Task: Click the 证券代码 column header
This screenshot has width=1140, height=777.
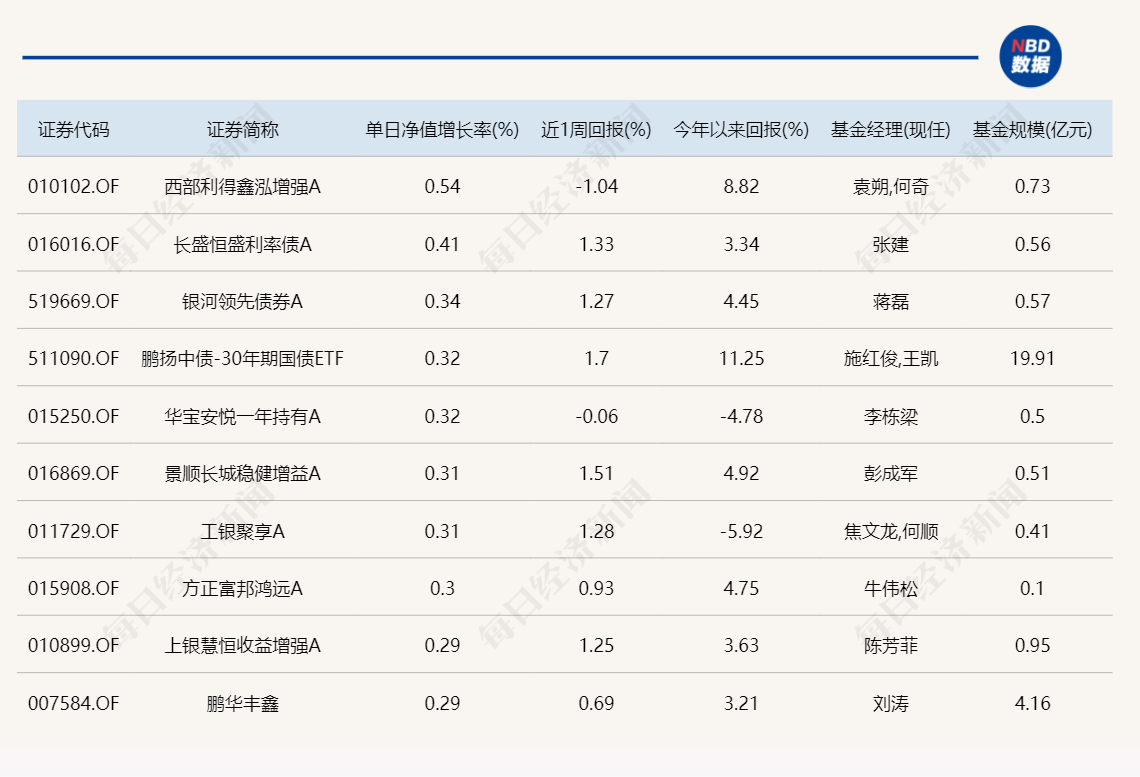Action: (x=73, y=129)
